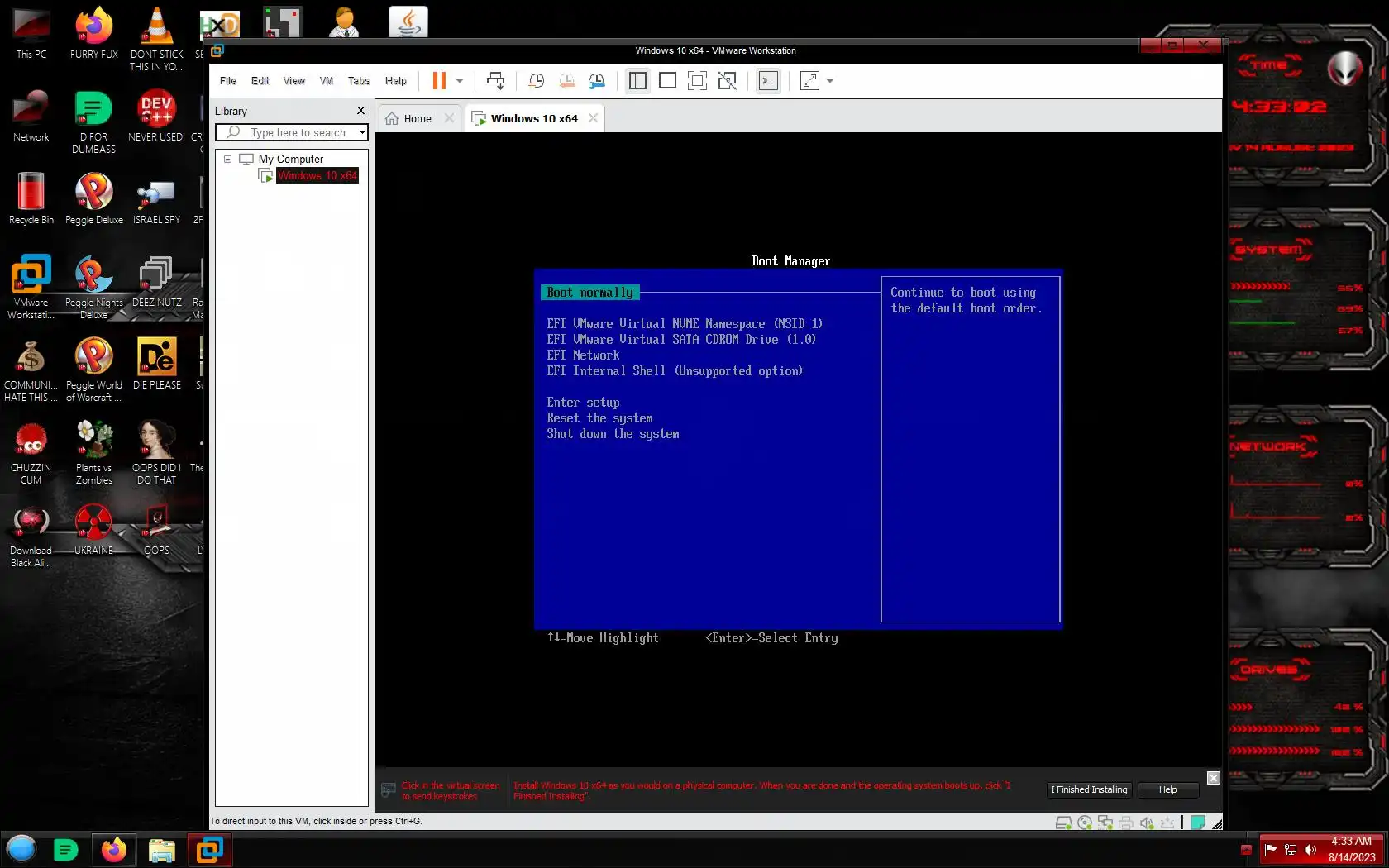The height and width of the screenshot is (868, 1389).
Task: Close the Library panel
Action: [x=360, y=111]
